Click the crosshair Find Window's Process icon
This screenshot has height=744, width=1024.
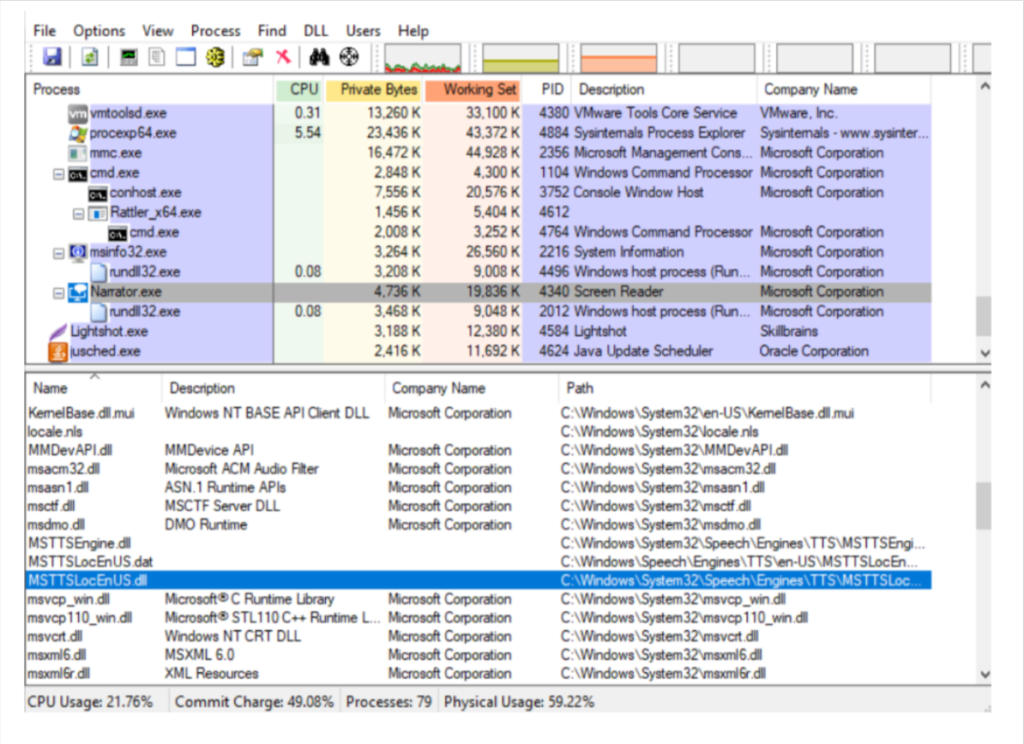click(x=349, y=57)
